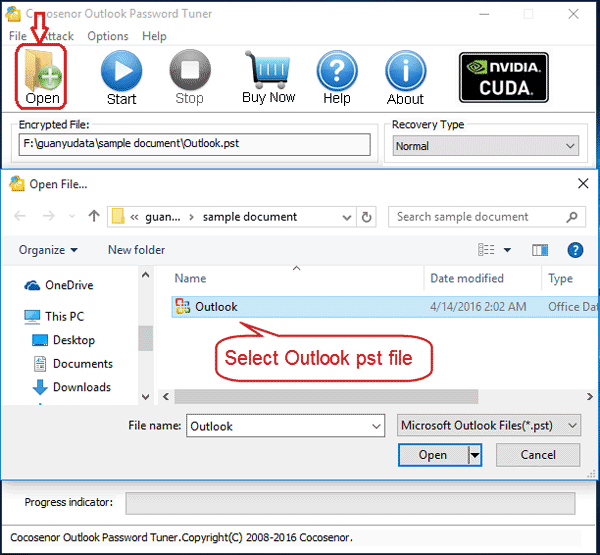Click navigation pane scroll down arrow
Image resolution: width=600 pixels, height=555 pixels.
tap(145, 397)
